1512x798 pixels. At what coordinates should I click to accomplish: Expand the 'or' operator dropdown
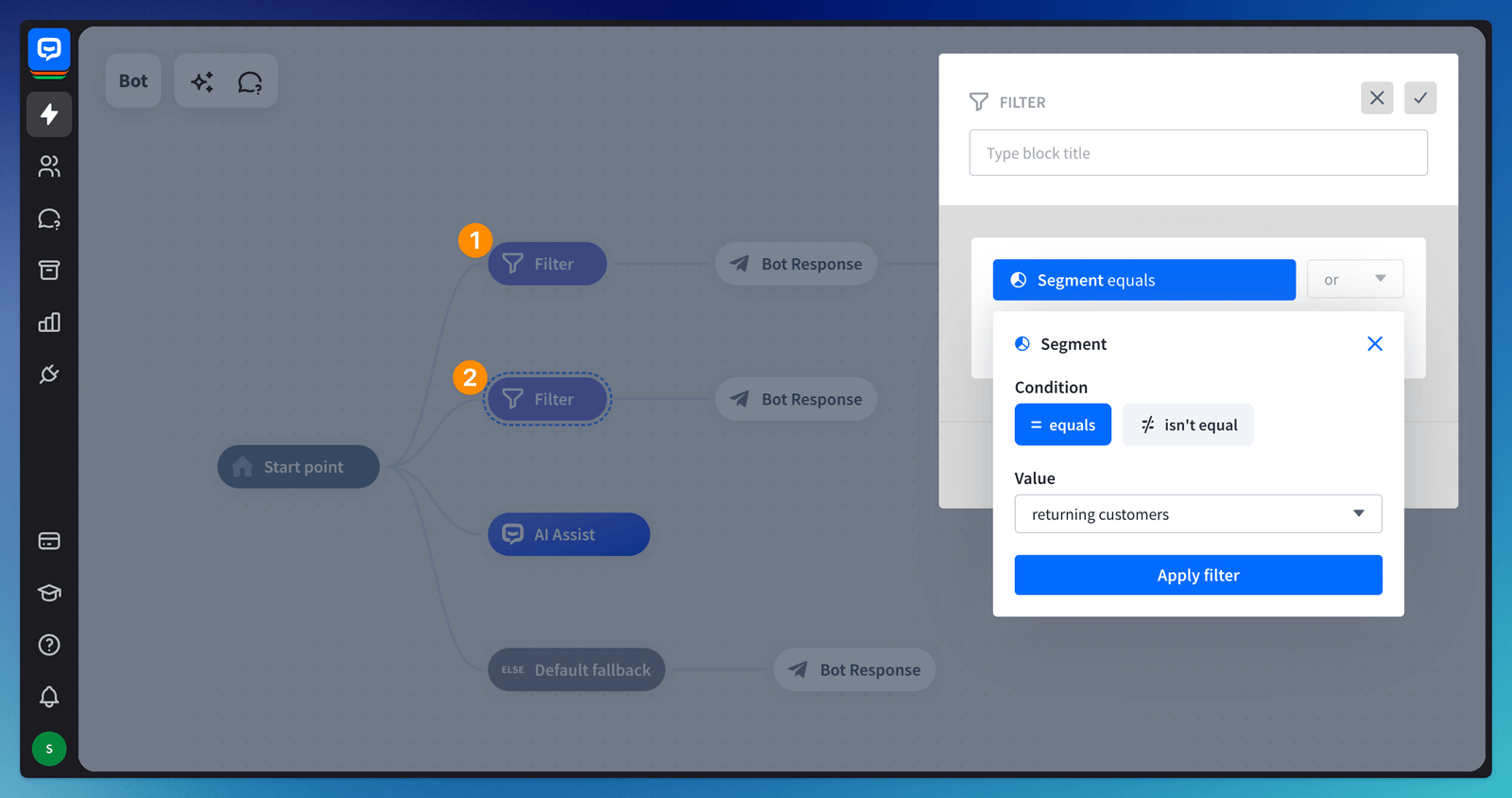click(1354, 280)
